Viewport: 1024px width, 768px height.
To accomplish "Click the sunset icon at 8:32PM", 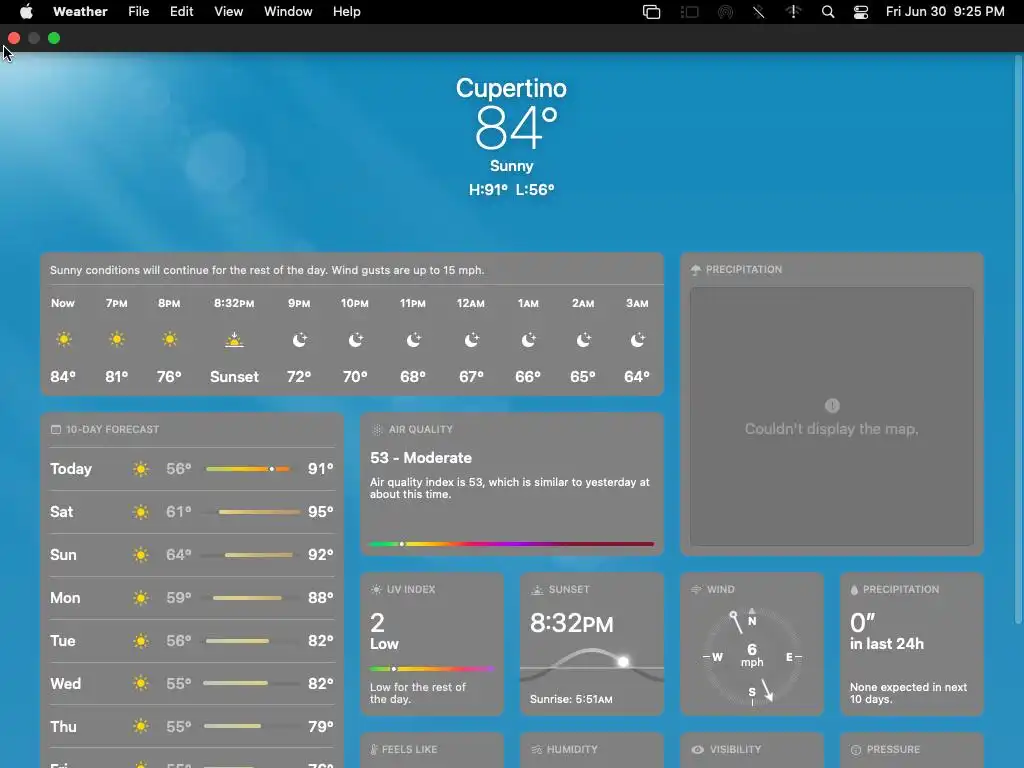I will (x=234, y=340).
